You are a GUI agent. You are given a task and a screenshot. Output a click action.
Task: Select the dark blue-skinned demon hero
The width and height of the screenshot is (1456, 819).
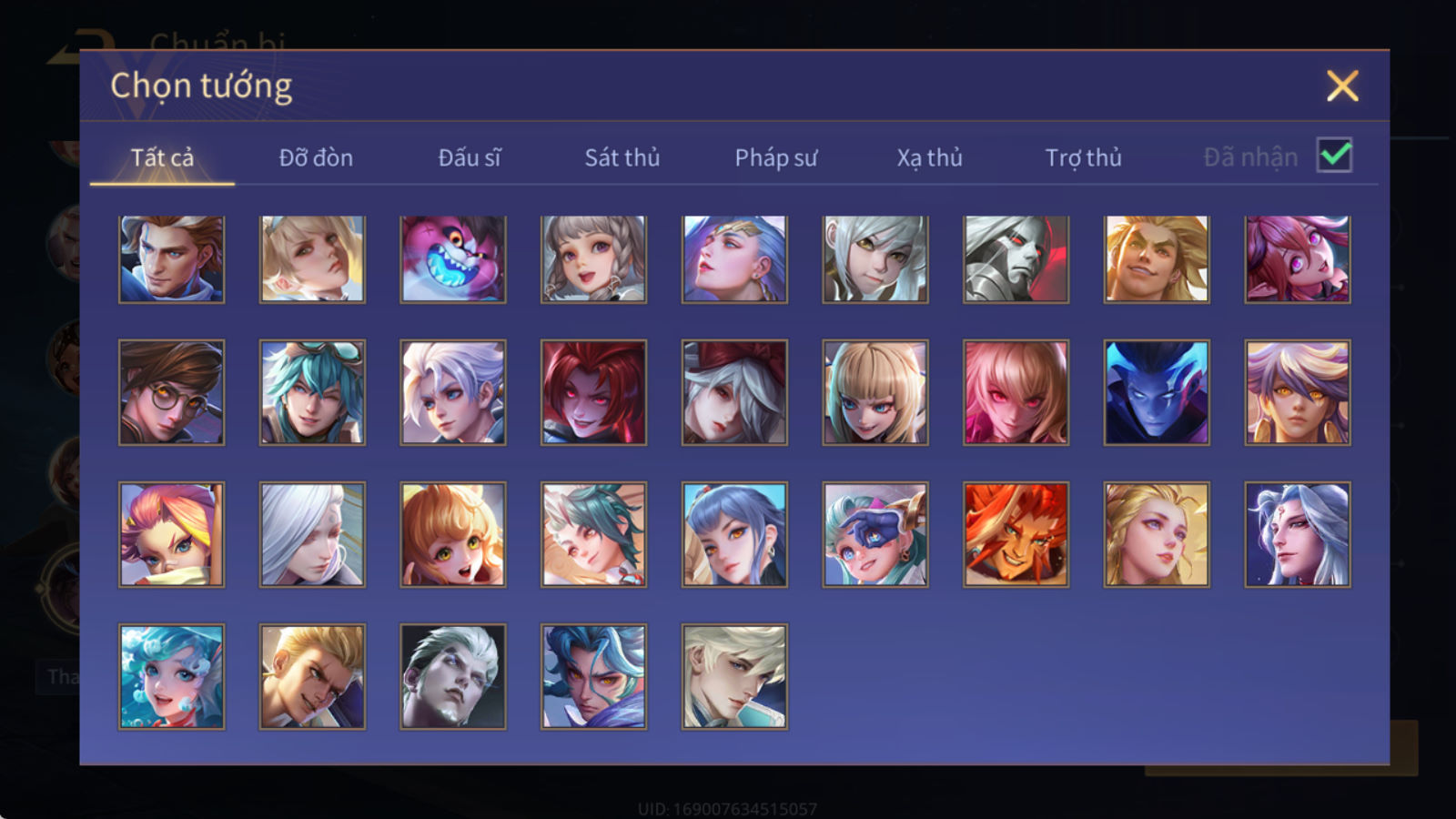click(1157, 392)
